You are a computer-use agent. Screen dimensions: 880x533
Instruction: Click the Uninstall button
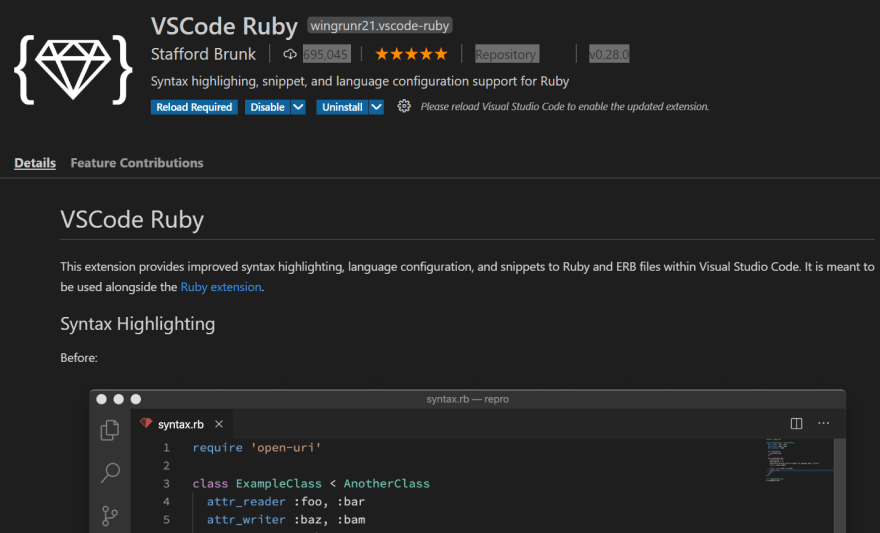click(x=342, y=107)
